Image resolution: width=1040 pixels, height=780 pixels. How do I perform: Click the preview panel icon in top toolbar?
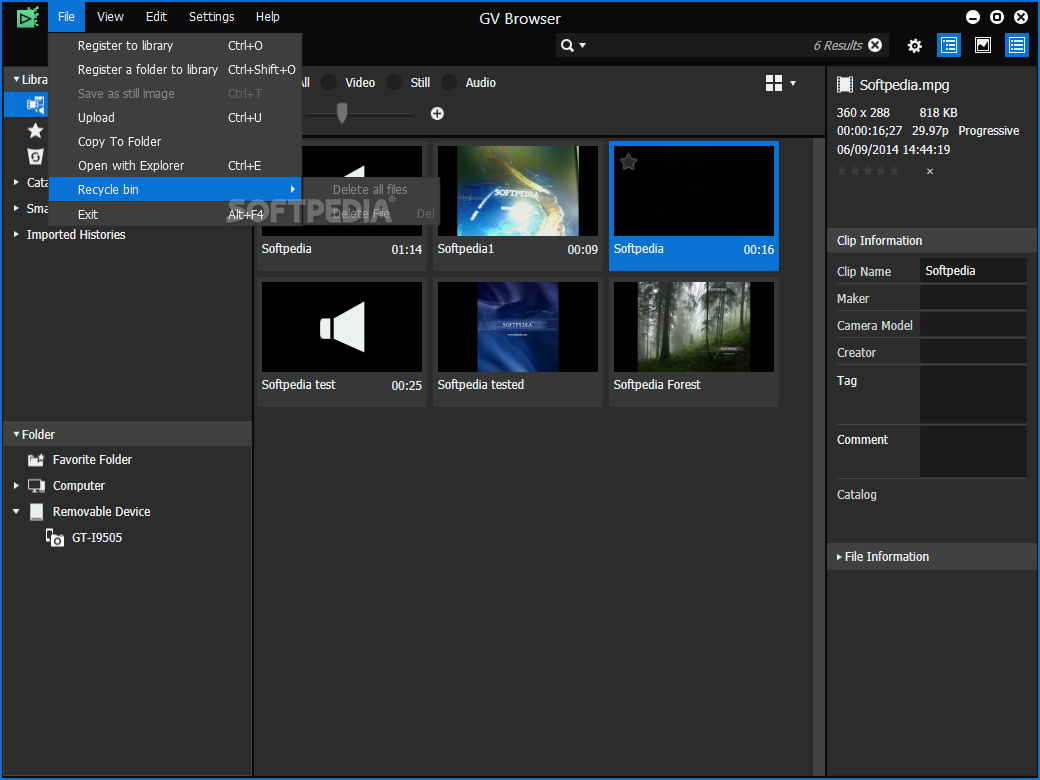(x=982, y=45)
